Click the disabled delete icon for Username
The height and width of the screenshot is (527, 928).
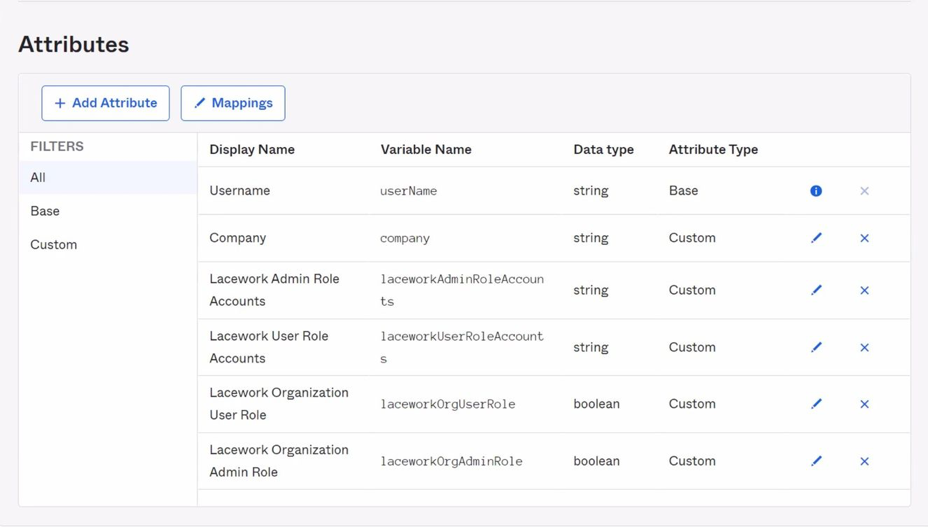(x=864, y=191)
